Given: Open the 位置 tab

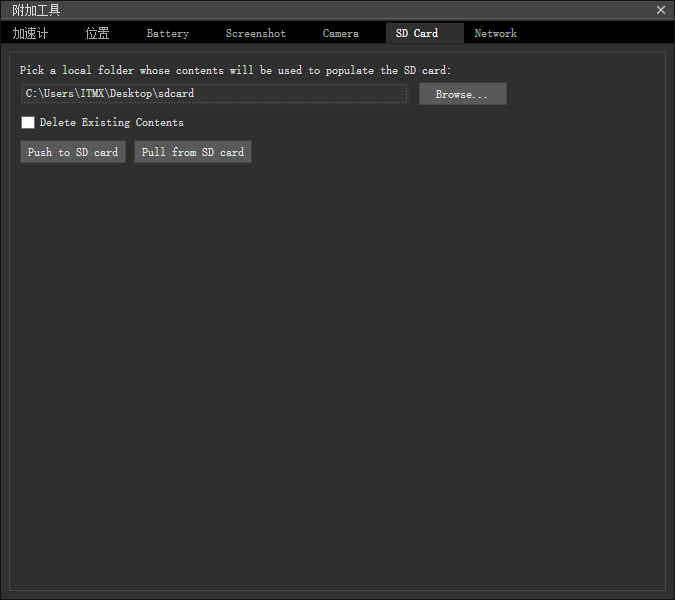Looking at the screenshot, I should (x=97, y=33).
